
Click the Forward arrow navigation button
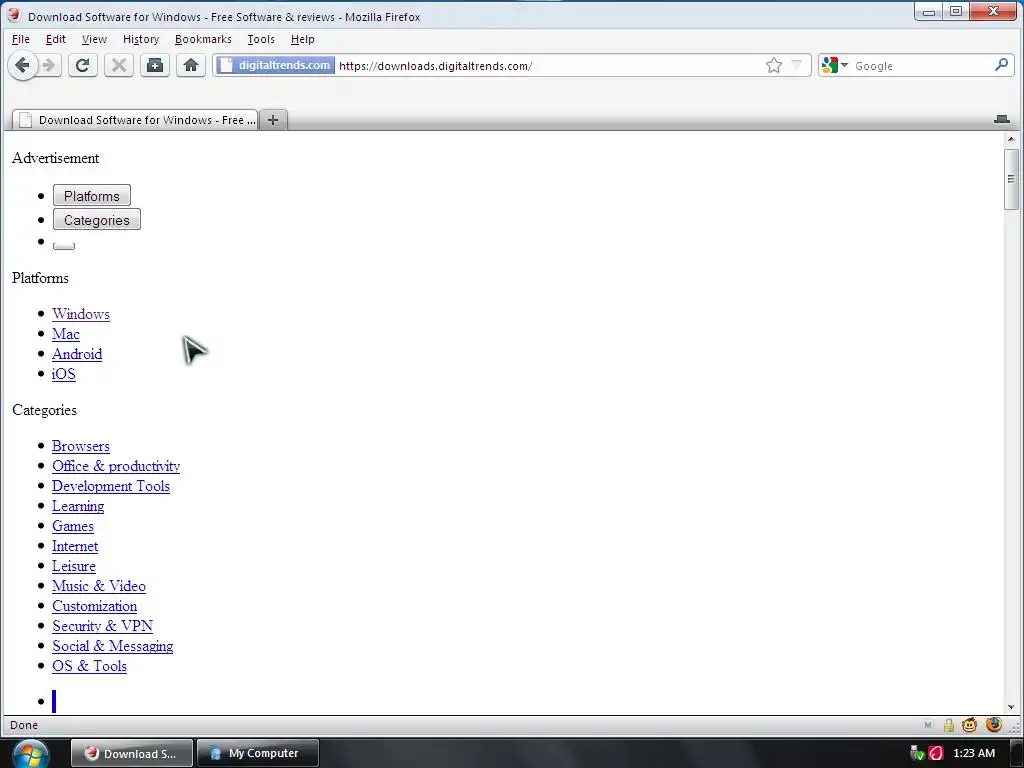(50, 65)
